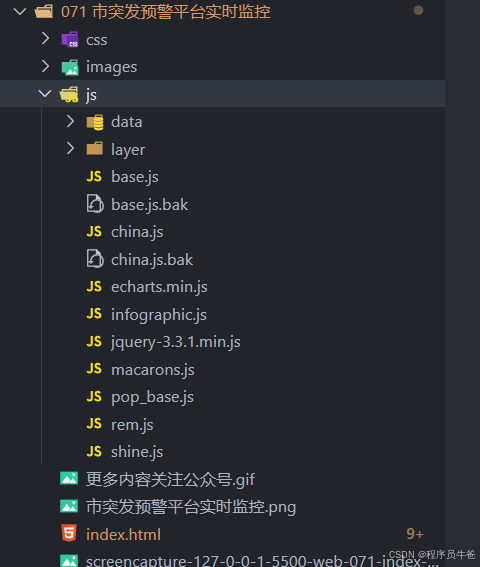Click the green images folder icon

pyautogui.click(x=70, y=67)
